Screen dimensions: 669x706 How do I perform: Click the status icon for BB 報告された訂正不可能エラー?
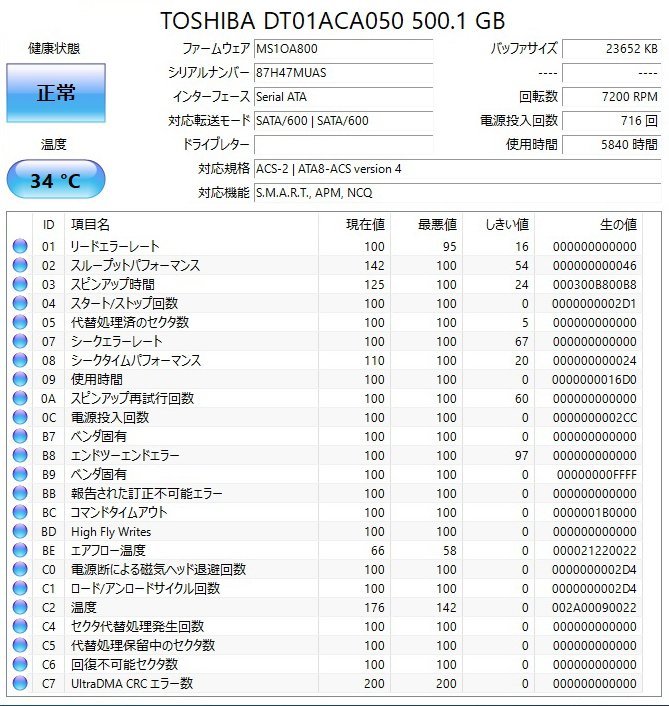pyautogui.click(x=20, y=493)
